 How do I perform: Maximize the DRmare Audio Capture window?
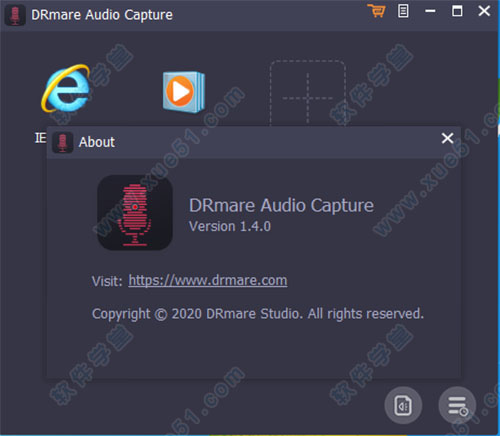pyautogui.click(x=457, y=11)
